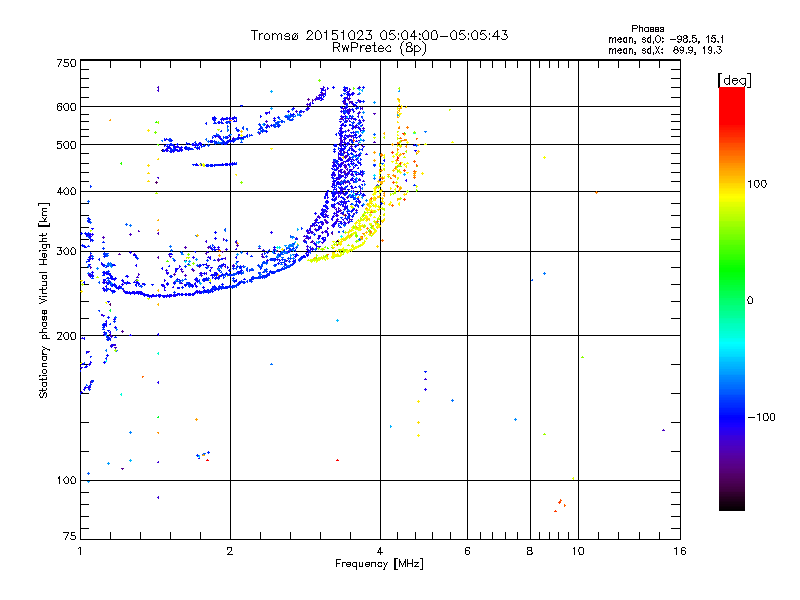Click the 'mean, sd,O: -98.5, 15.1' line
800x600 pixels.
[666, 39]
